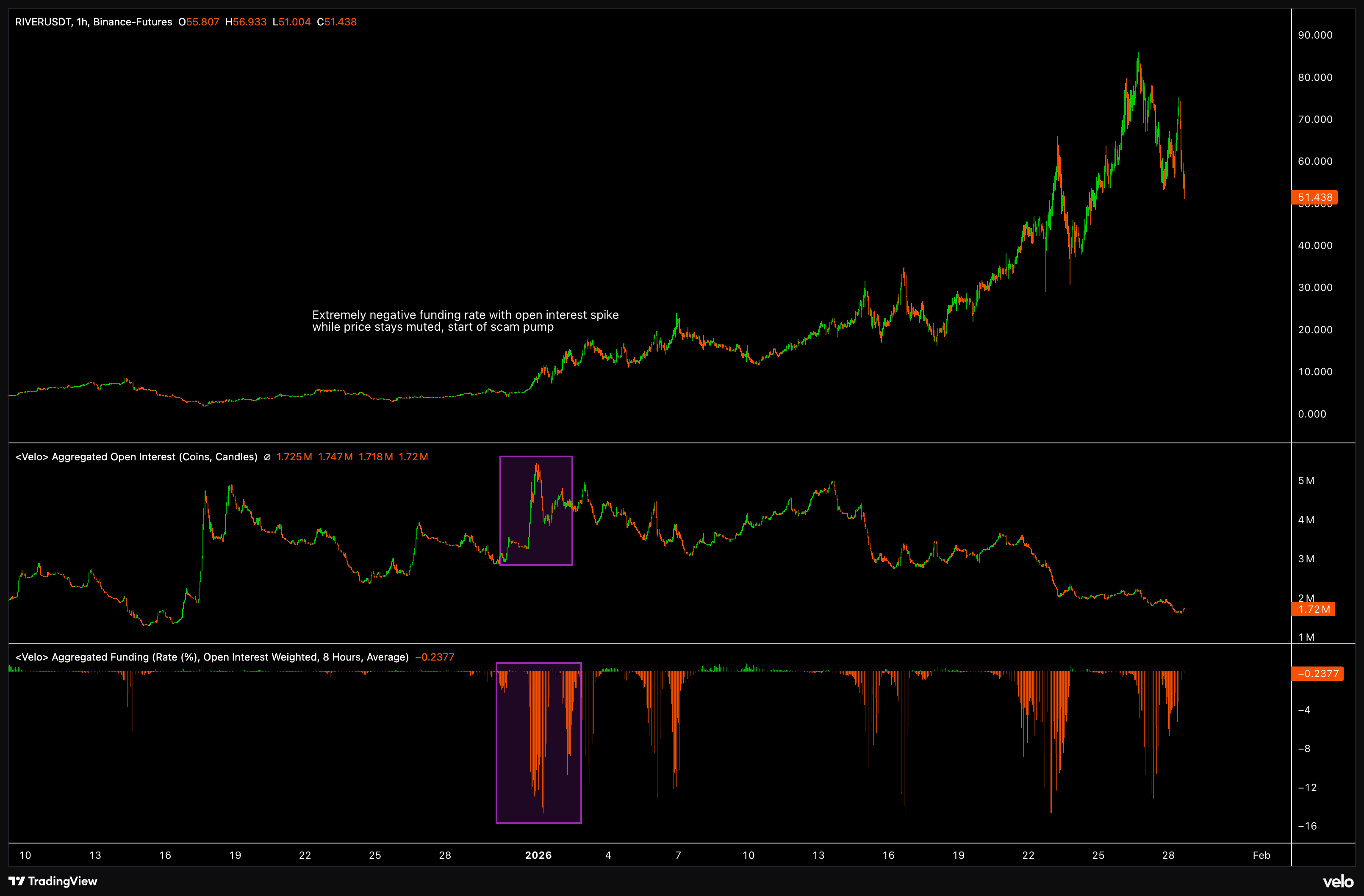1364x896 pixels.
Task: Click the orange 51.438 current price label
Action: [1314, 197]
